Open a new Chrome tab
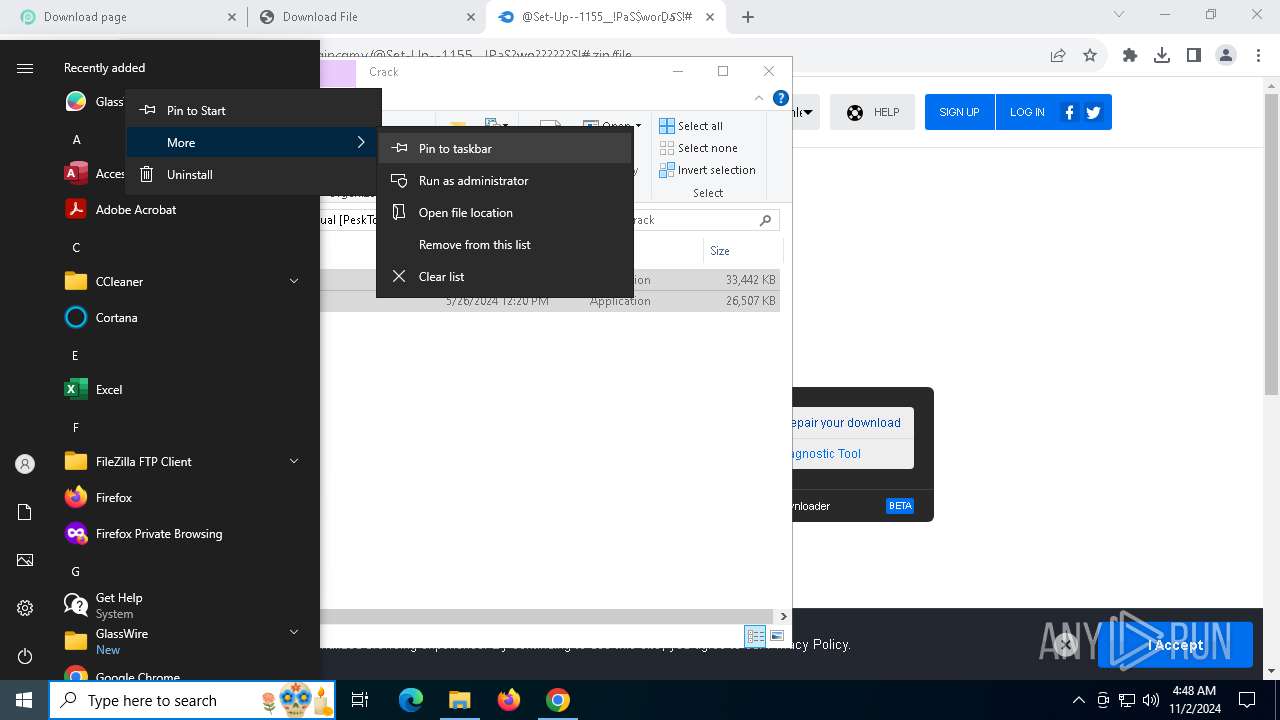This screenshot has height=720, width=1280. [748, 17]
